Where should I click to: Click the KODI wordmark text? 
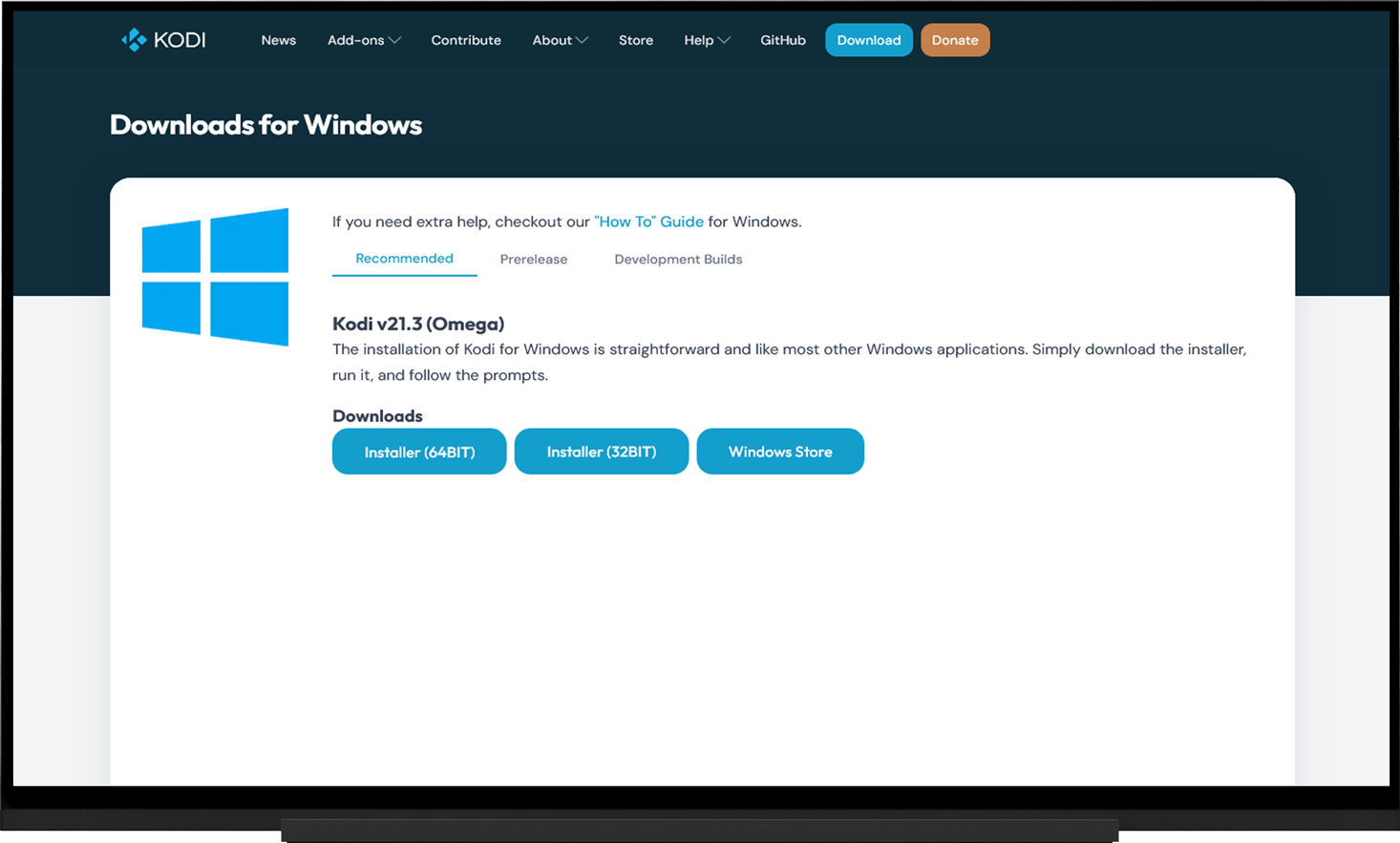pyautogui.click(x=180, y=40)
